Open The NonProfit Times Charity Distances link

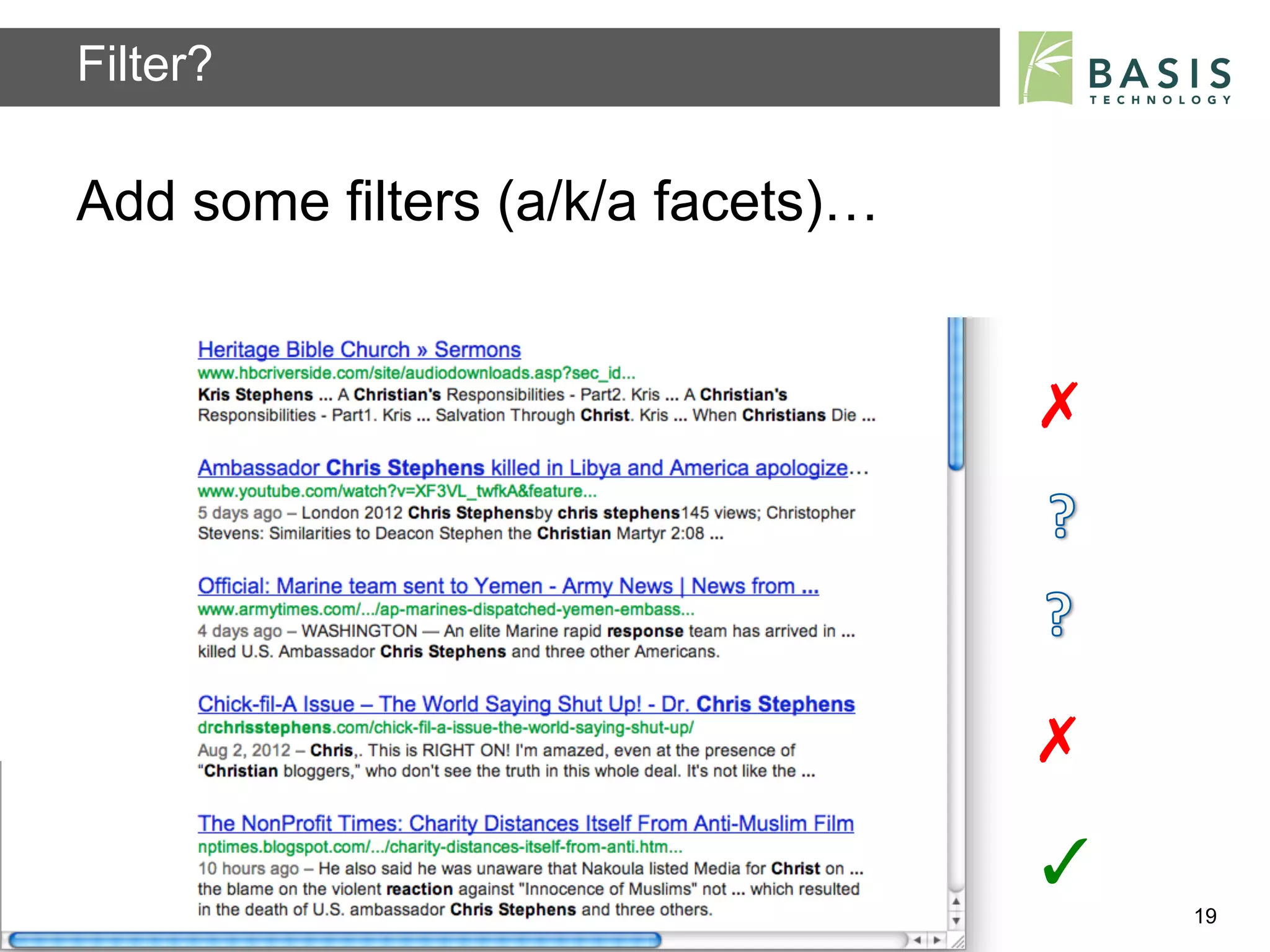point(525,824)
